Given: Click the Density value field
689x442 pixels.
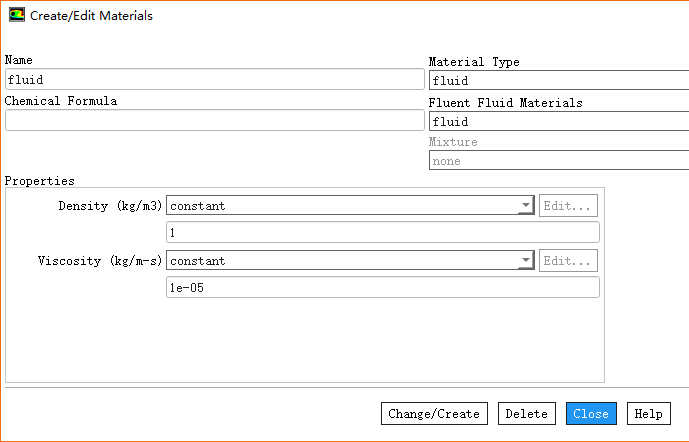Looking at the screenshot, I should coord(382,233).
